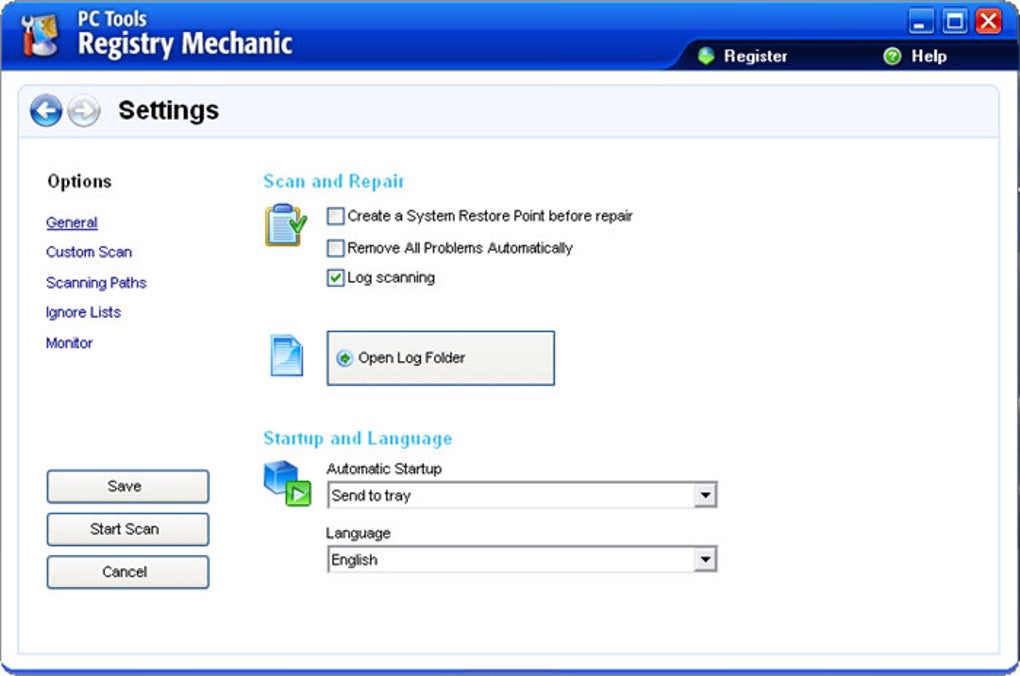This screenshot has width=1020, height=676.
Task: Click the Send to tray combo box
Action: point(522,495)
